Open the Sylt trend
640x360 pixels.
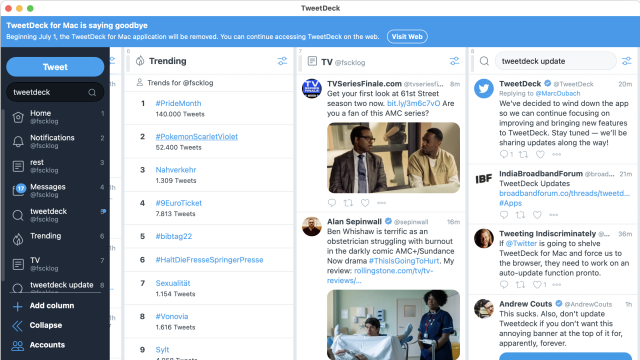click(162, 350)
